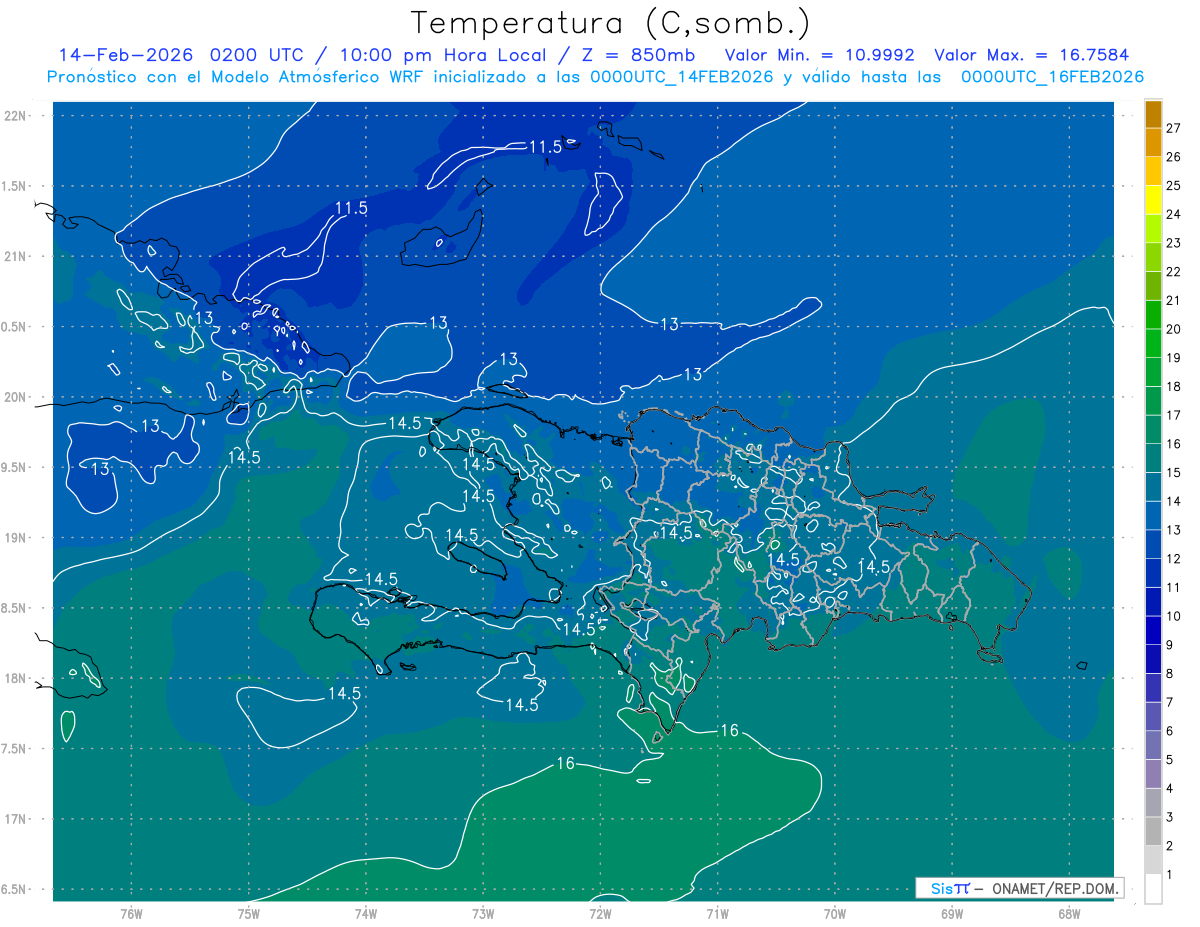Click the '0.5N' latitude tick label
The width and height of the screenshot is (1200, 927).
pyautogui.click(x=14, y=327)
